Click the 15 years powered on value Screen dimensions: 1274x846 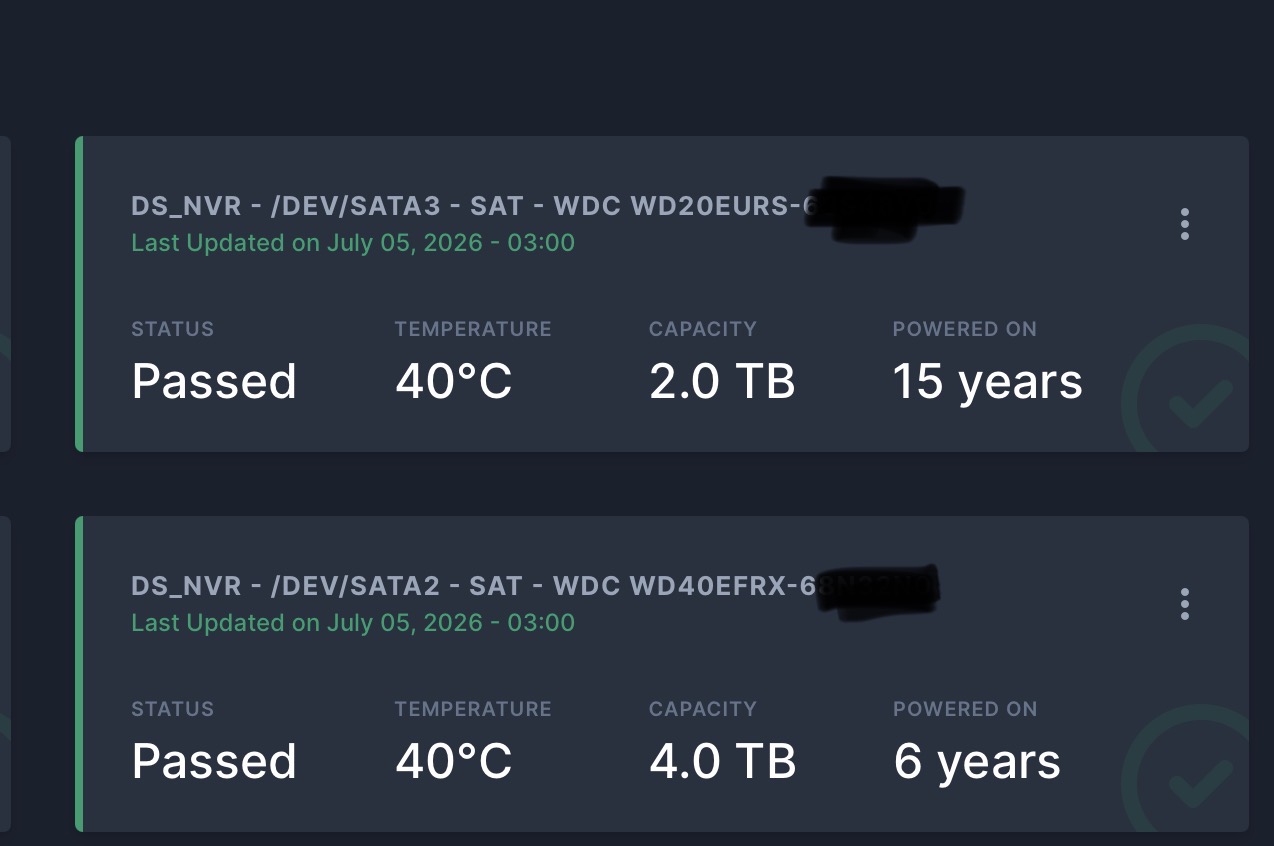987,382
